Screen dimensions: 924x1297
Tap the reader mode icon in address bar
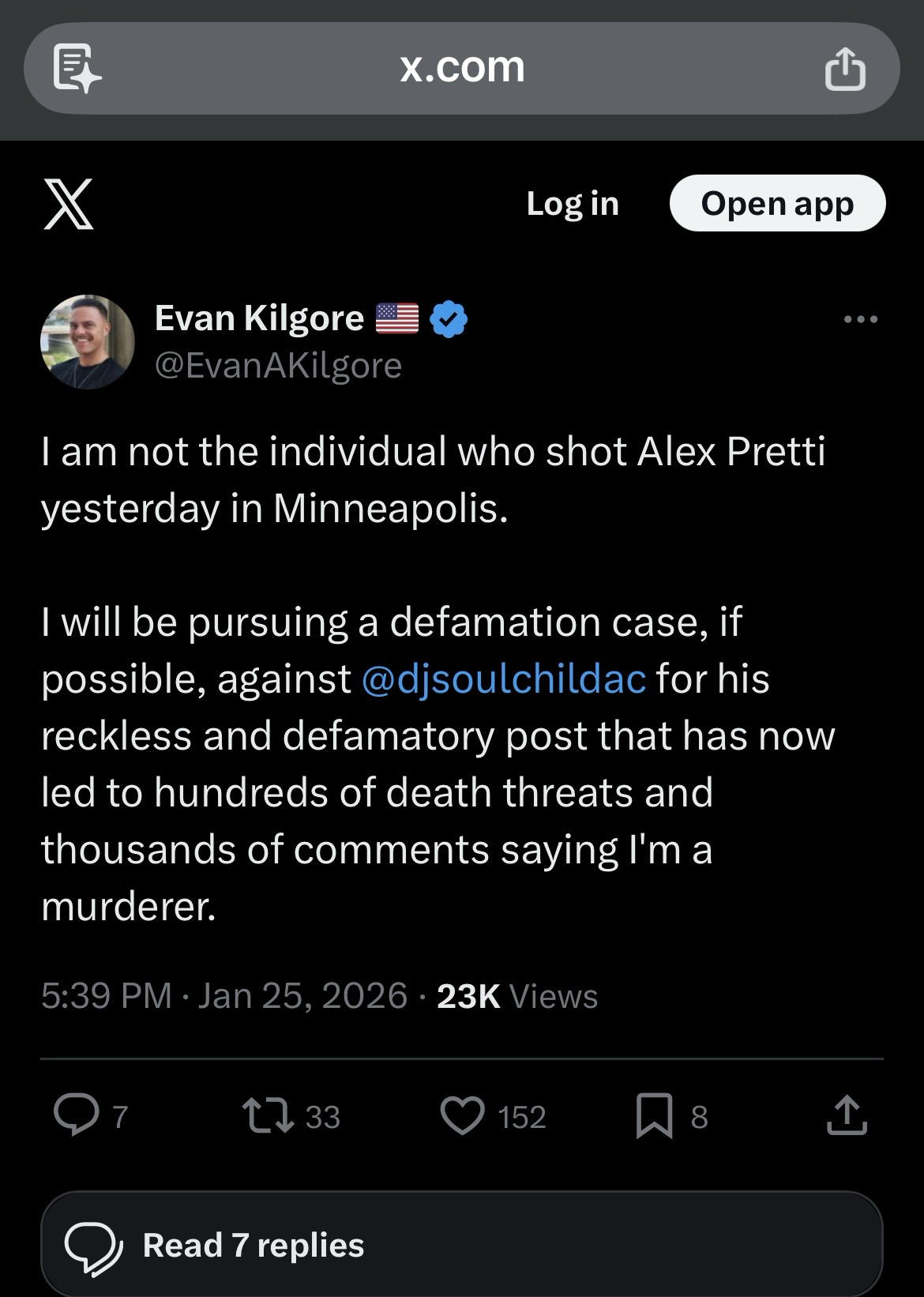(x=77, y=69)
